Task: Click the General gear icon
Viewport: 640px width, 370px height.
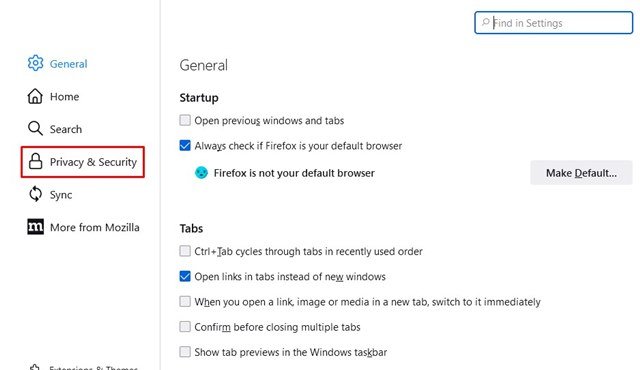Action: [x=36, y=63]
